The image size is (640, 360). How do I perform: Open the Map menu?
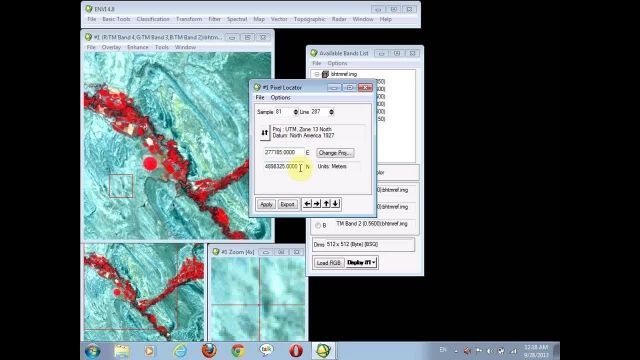[x=259, y=19]
